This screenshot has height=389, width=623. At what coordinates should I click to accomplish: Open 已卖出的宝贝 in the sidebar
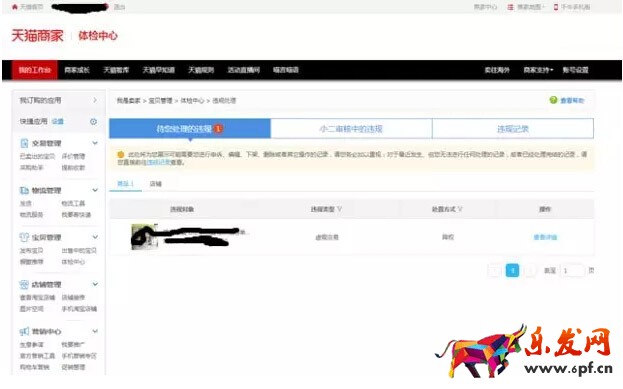pos(37,156)
